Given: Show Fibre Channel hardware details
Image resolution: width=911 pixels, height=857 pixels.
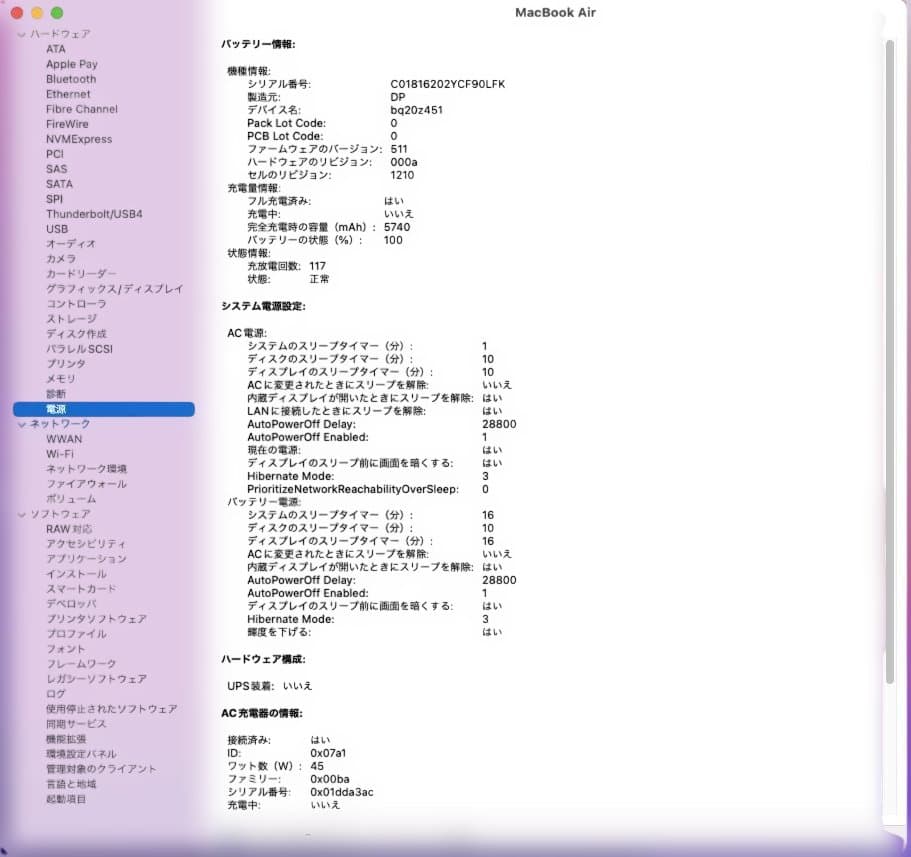Looking at the screenshot, I should [81, 109].
